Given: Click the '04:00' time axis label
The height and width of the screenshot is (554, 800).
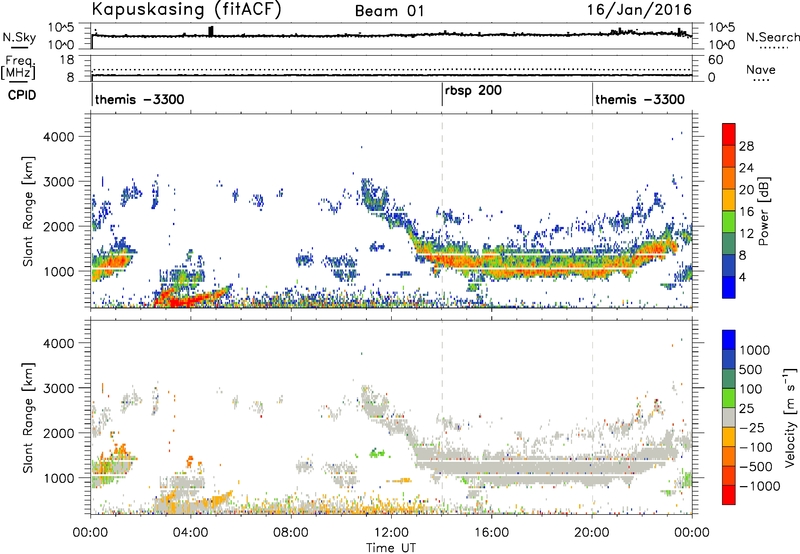Looking at the screenshot, I should click(190, 533).
